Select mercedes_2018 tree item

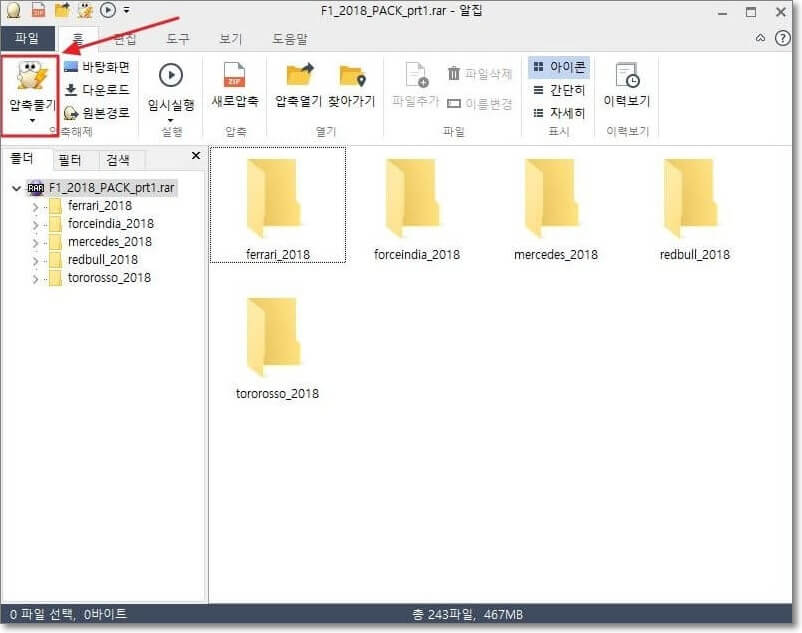pos(109,242)
